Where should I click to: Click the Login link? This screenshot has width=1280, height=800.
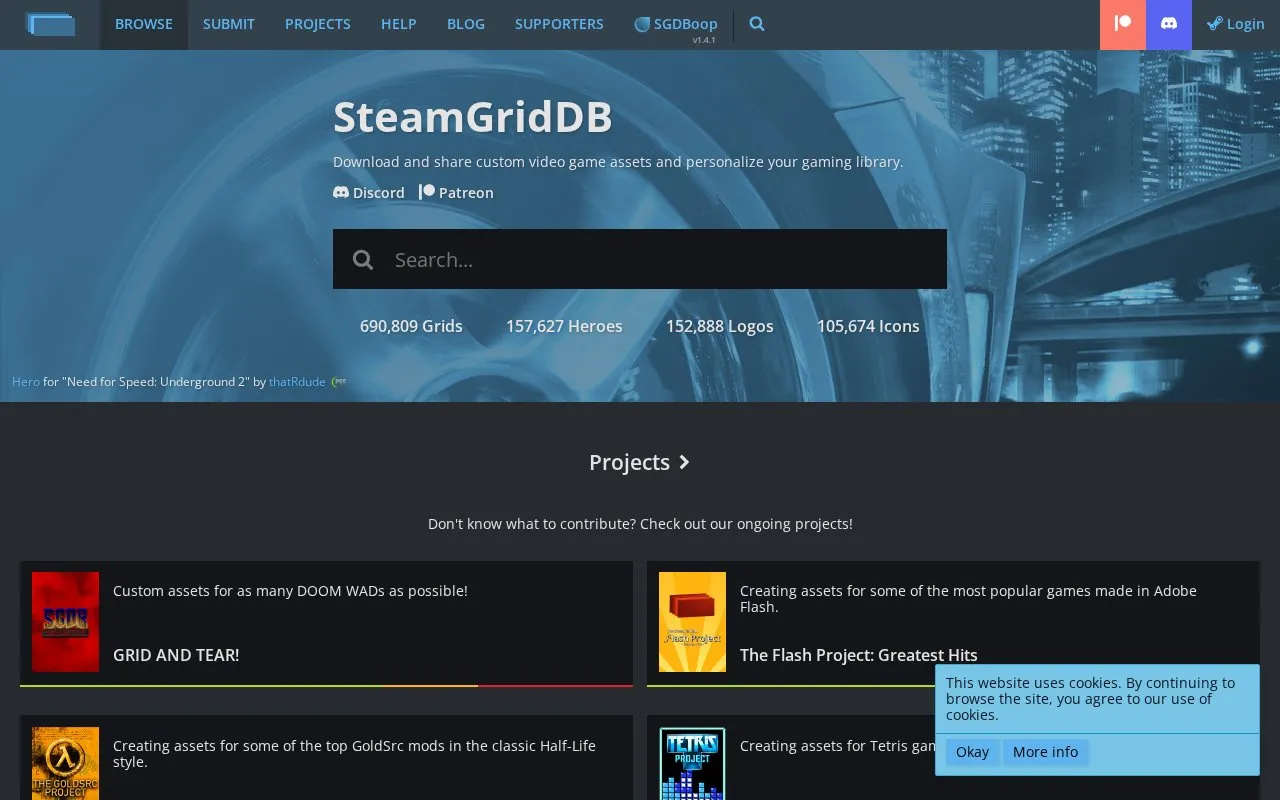coord(1236,24)
